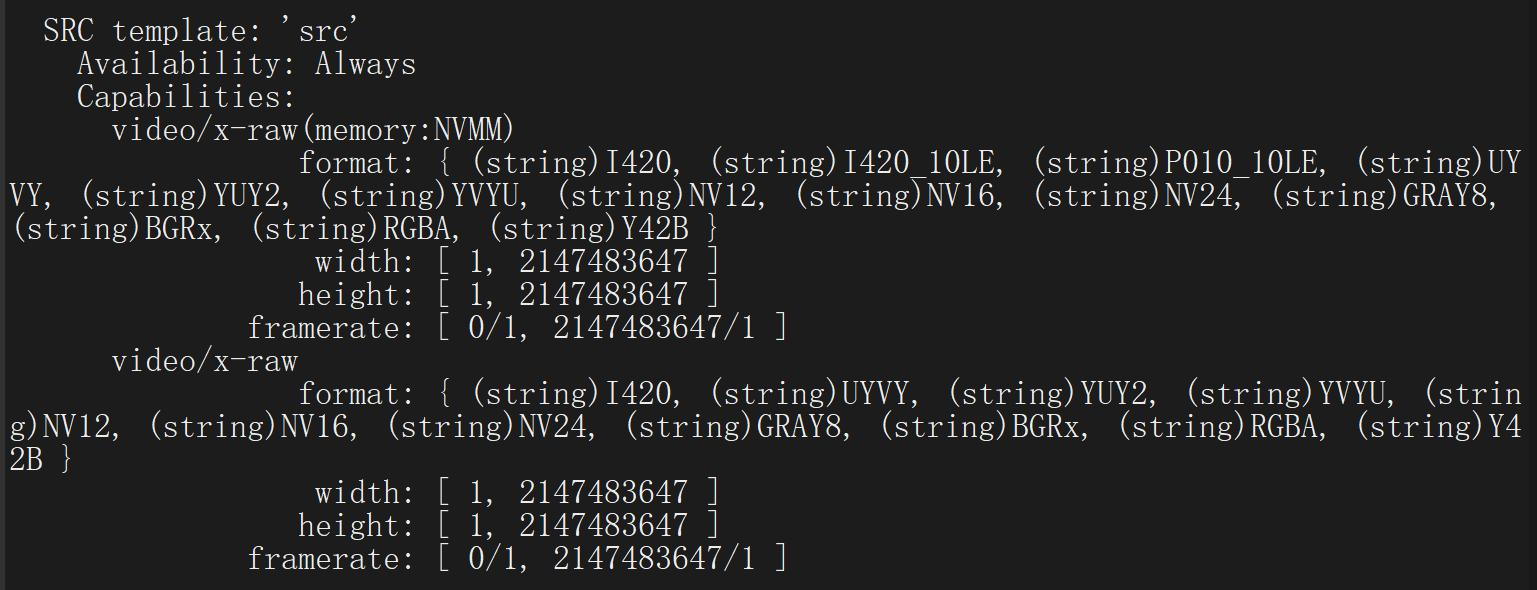Click the 'Capabilities:' label
Screen dimensions: 1537x590
pos(186,97)
